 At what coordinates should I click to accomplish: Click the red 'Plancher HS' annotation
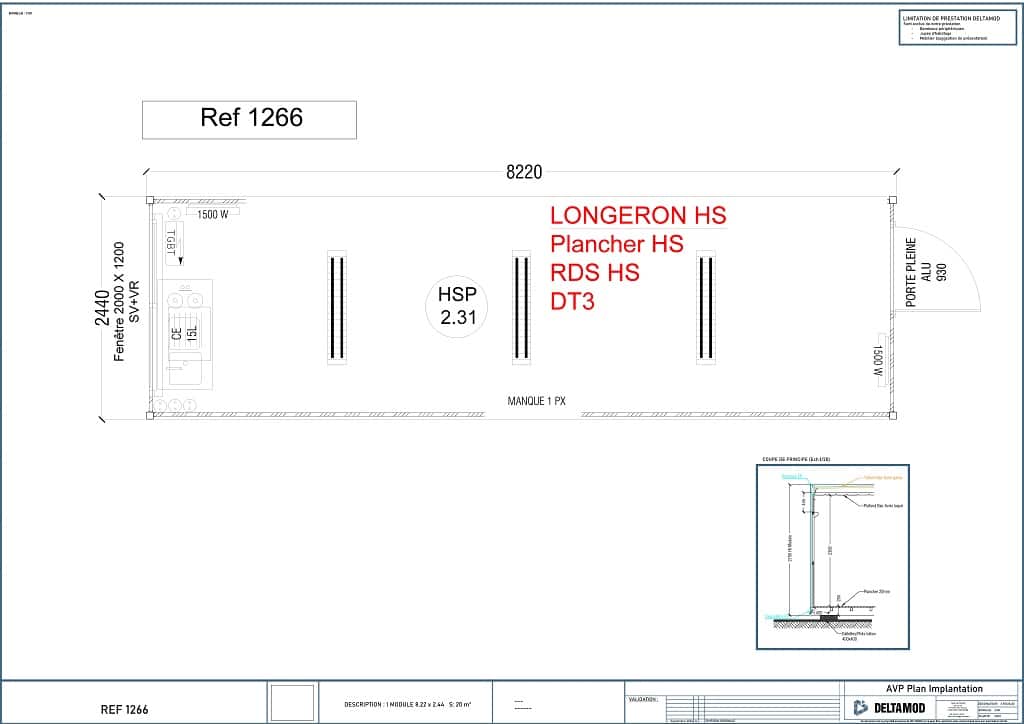616,244
